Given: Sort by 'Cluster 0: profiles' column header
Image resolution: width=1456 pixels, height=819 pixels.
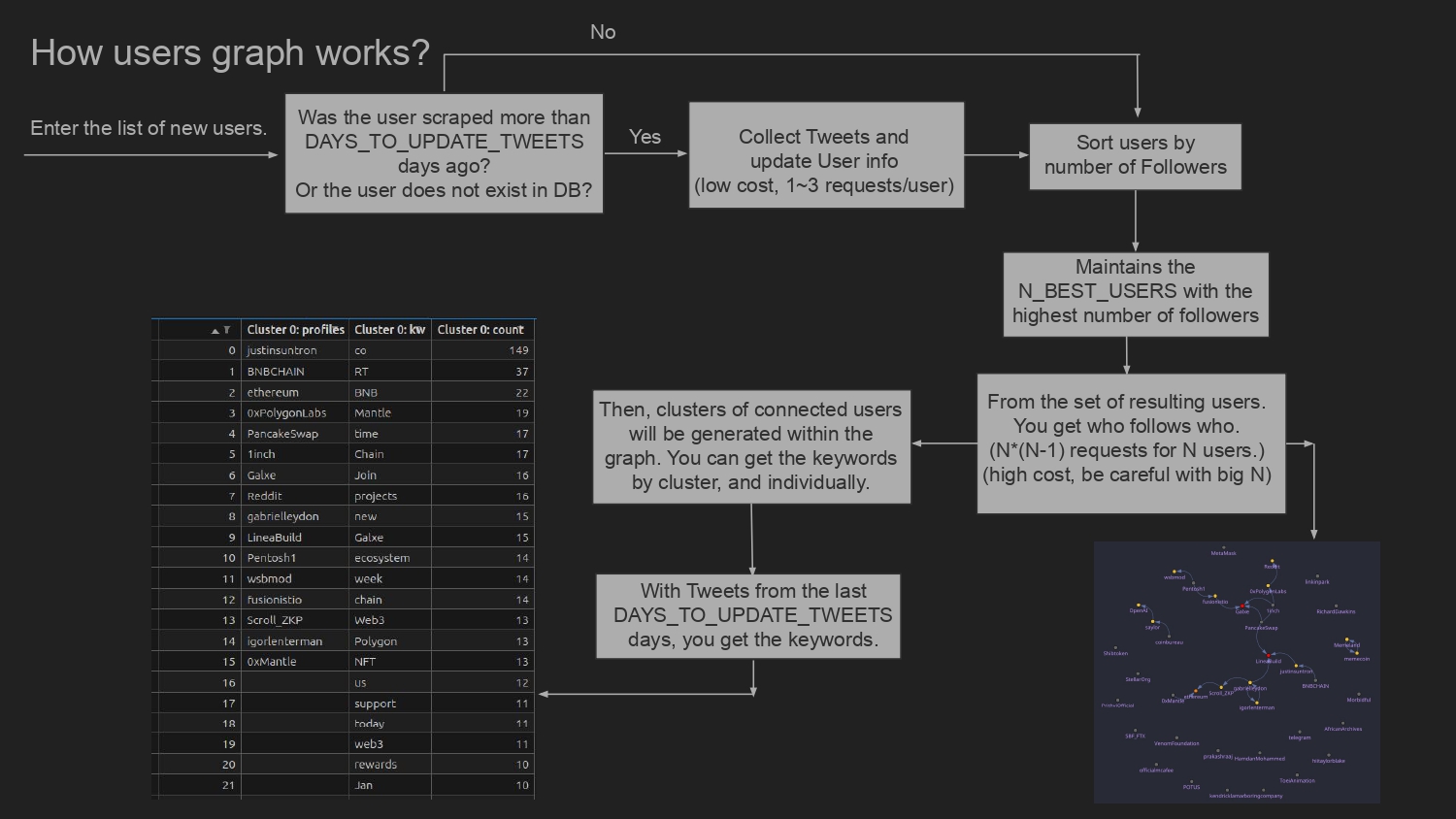Looking at the screenshot, I should 295,330.
